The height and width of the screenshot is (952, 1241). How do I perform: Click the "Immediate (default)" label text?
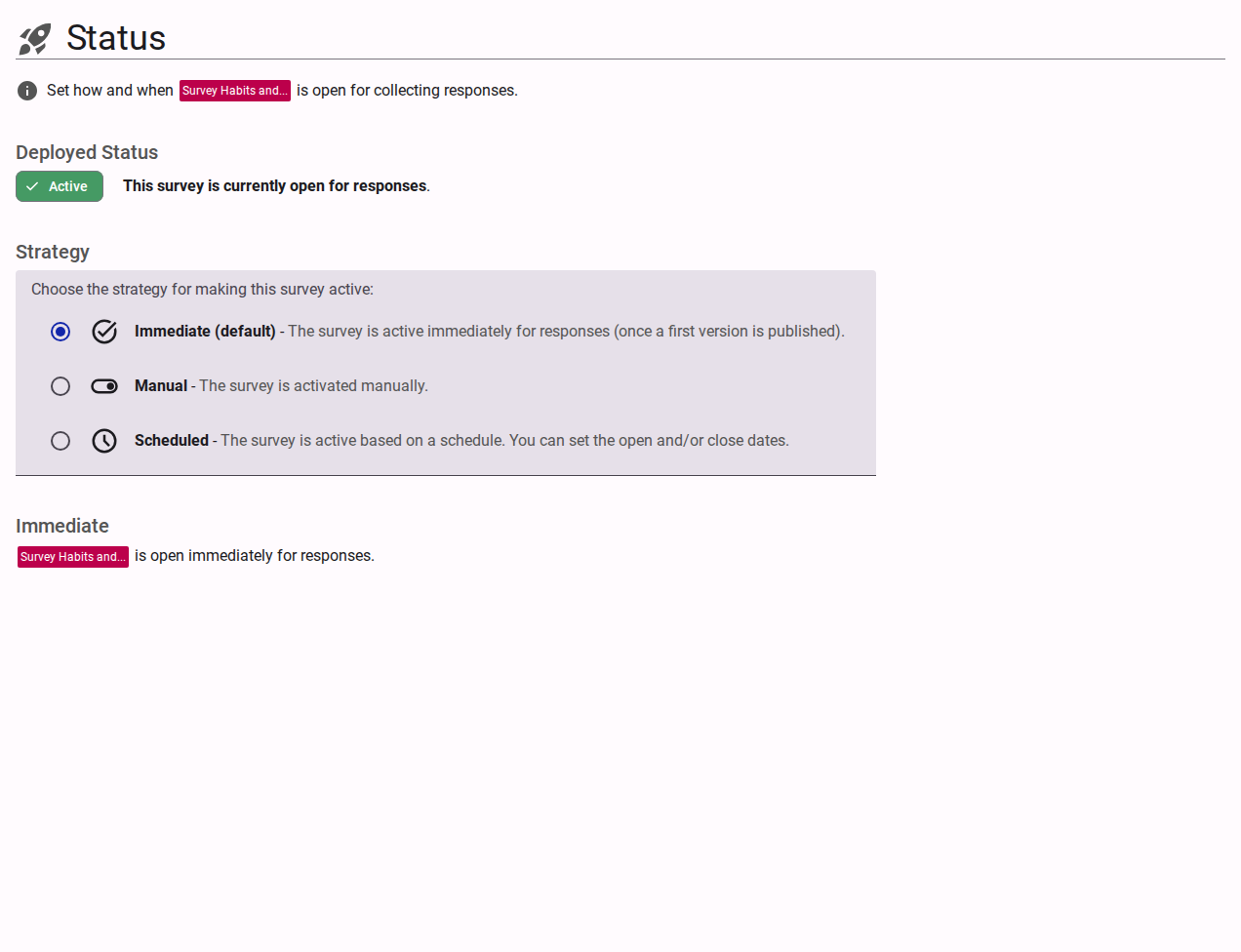tap(205, 332)
